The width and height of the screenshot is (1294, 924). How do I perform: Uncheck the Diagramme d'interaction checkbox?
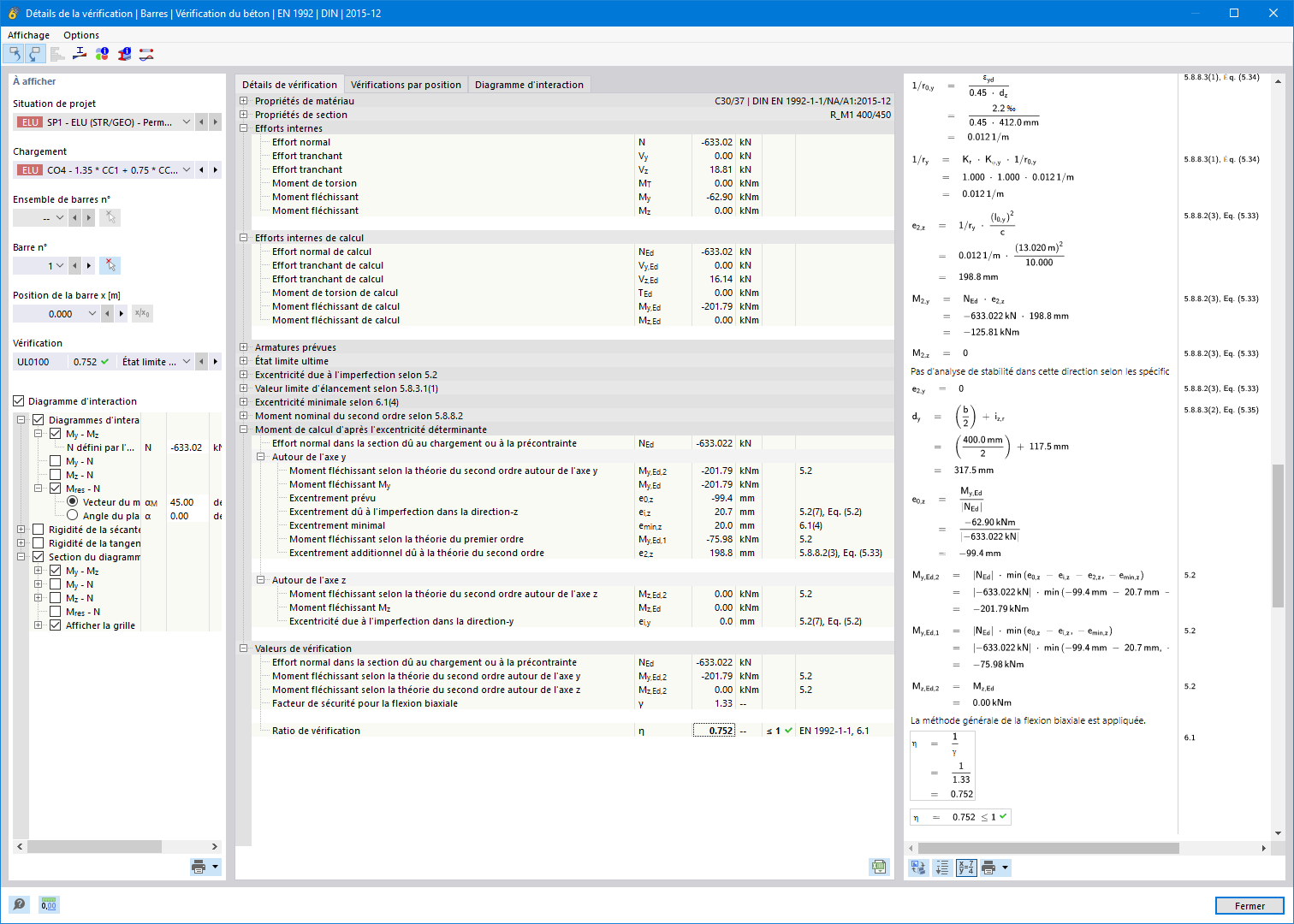[x=19, y=401]
